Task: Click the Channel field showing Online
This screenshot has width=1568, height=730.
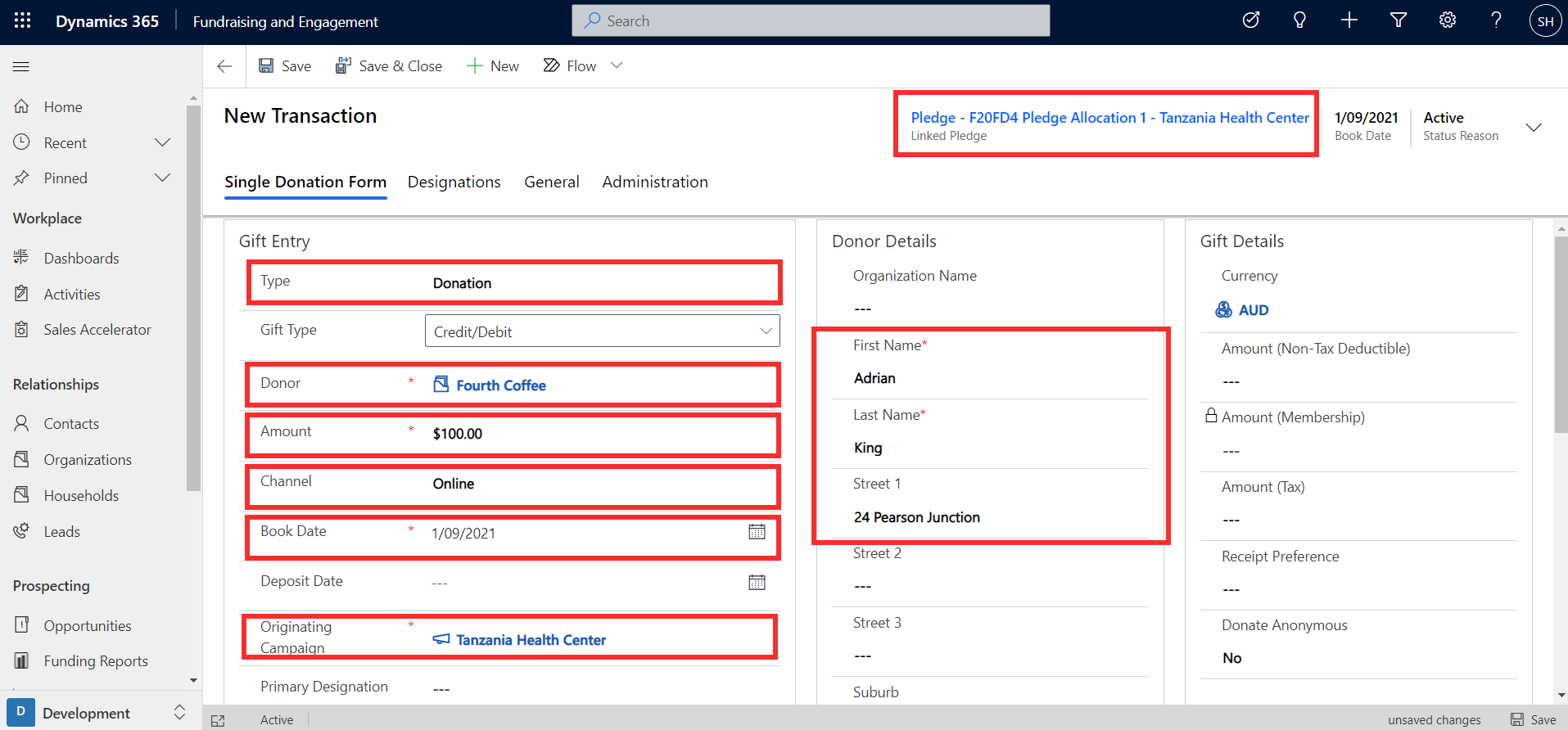Action: pos(603,484)
